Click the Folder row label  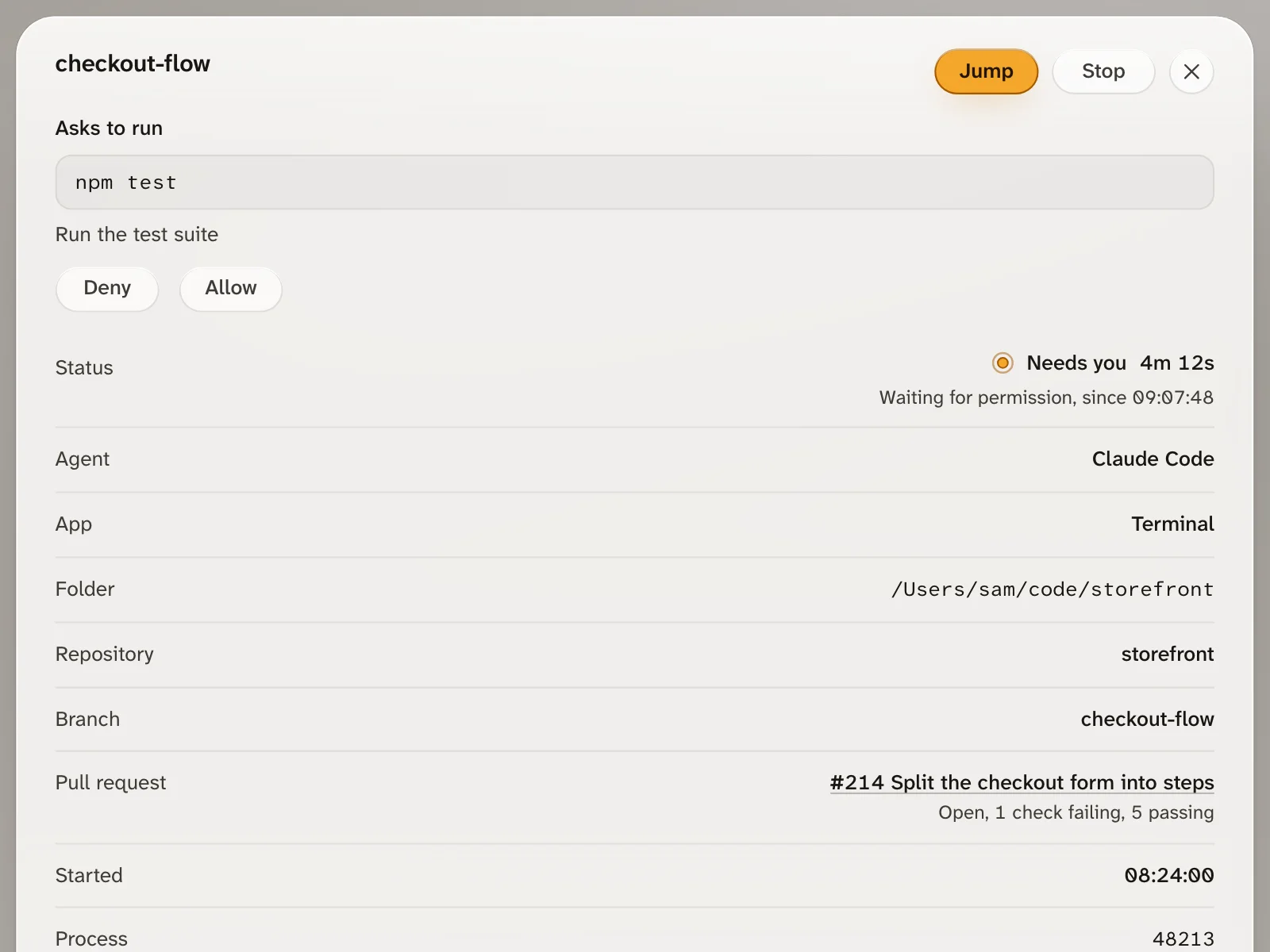(x=85, y=589)
